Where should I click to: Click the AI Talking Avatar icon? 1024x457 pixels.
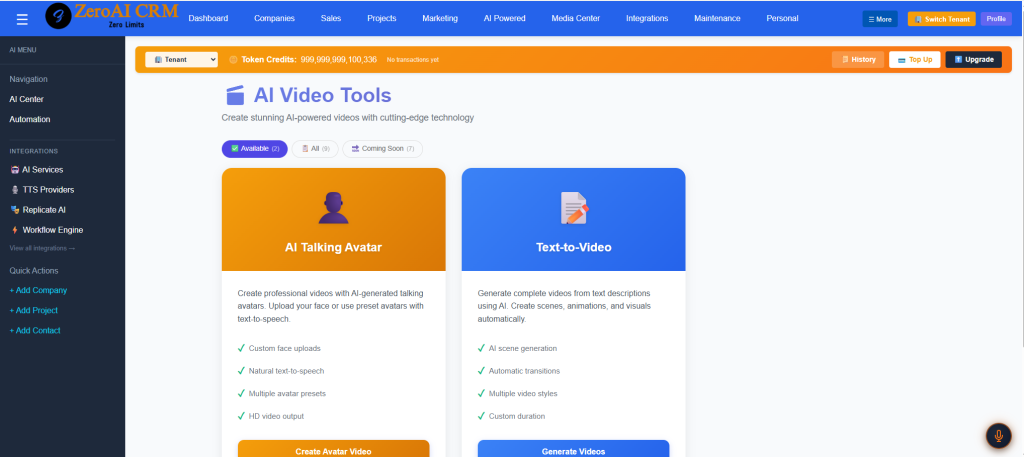pyautogui.click(x=333, y=208)
